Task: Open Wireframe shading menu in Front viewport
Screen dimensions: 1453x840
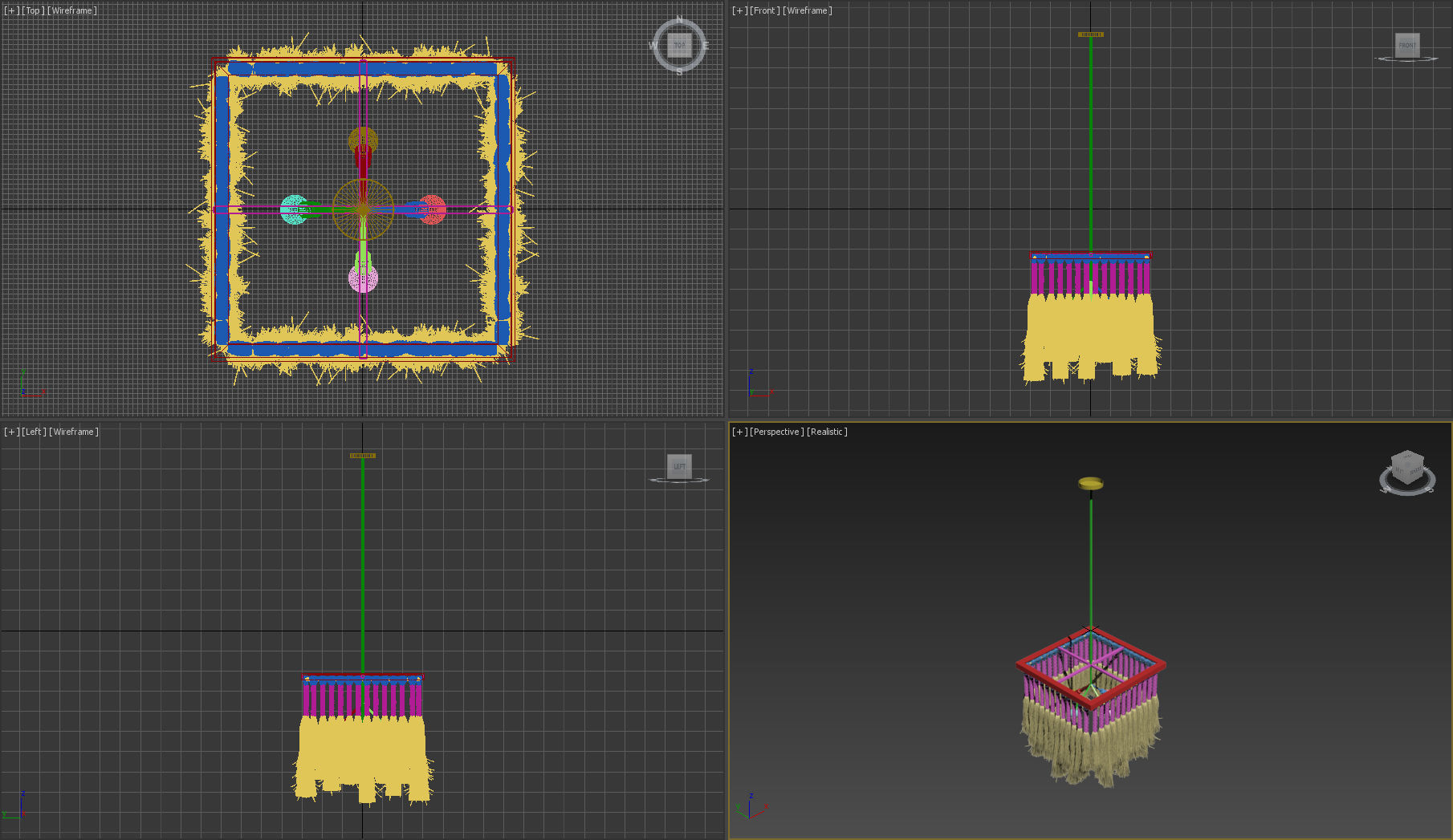Action: click(808, 10)
